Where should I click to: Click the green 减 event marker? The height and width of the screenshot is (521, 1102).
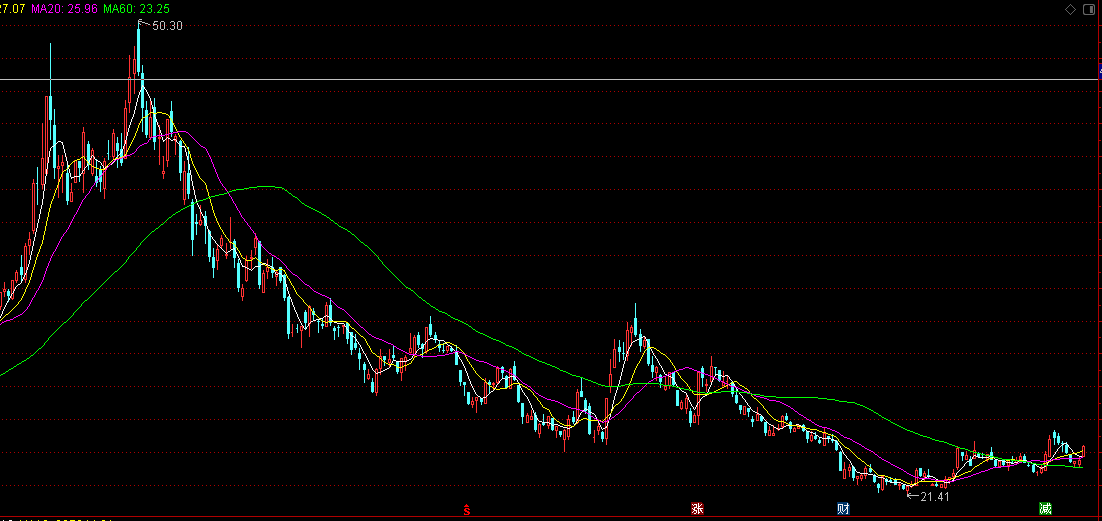(x=1045, y=509)
